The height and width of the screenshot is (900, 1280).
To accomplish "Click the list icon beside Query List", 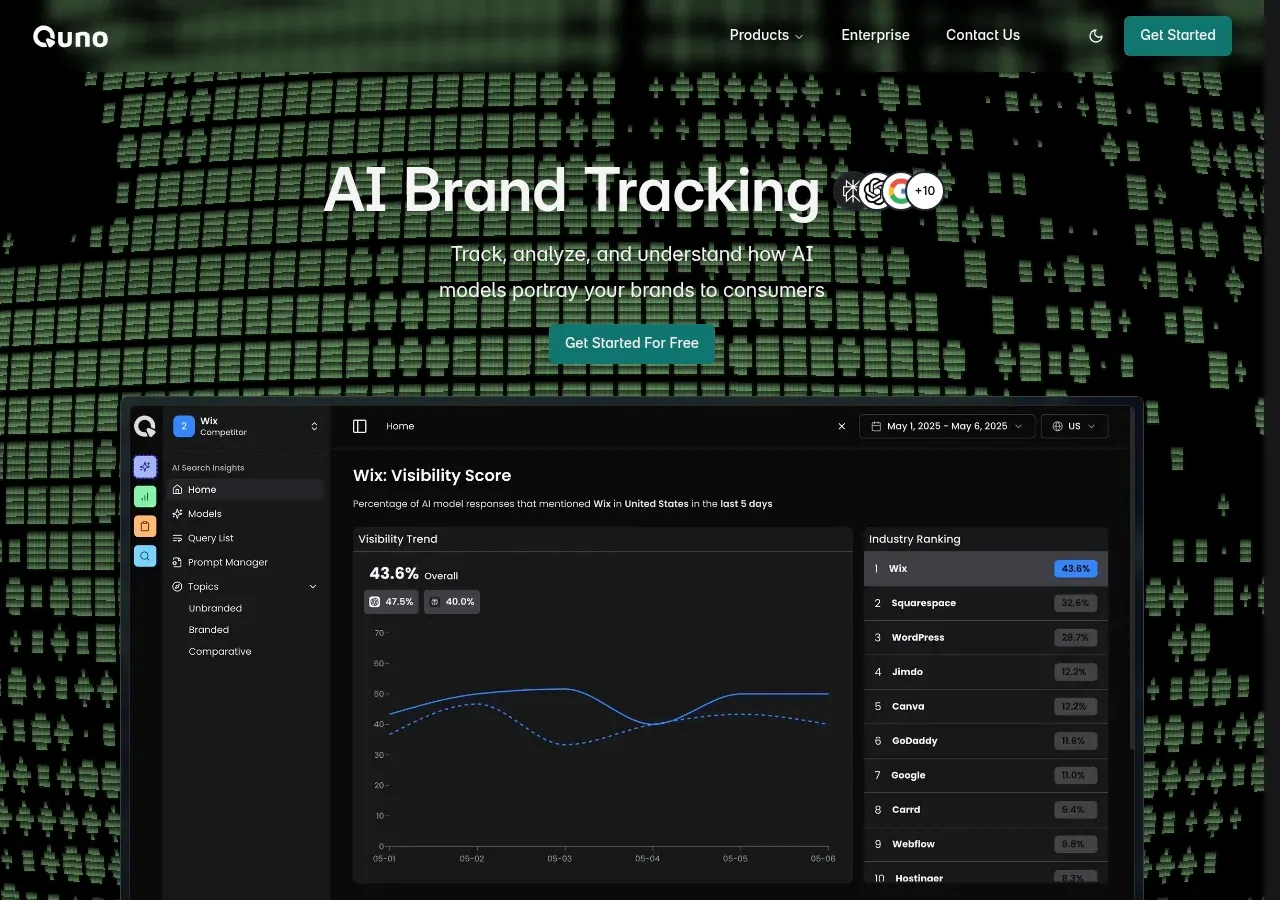I will [177, 538].
